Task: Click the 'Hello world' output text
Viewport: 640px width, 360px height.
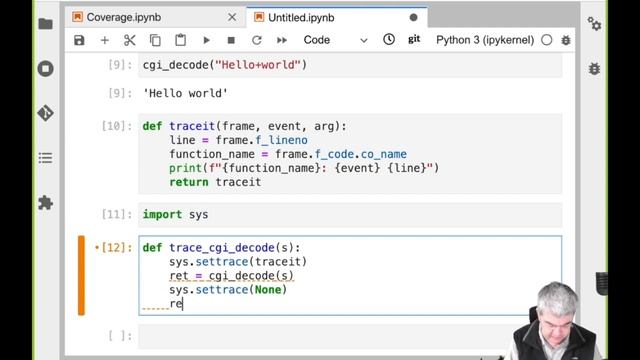Action: pos(185,93)
